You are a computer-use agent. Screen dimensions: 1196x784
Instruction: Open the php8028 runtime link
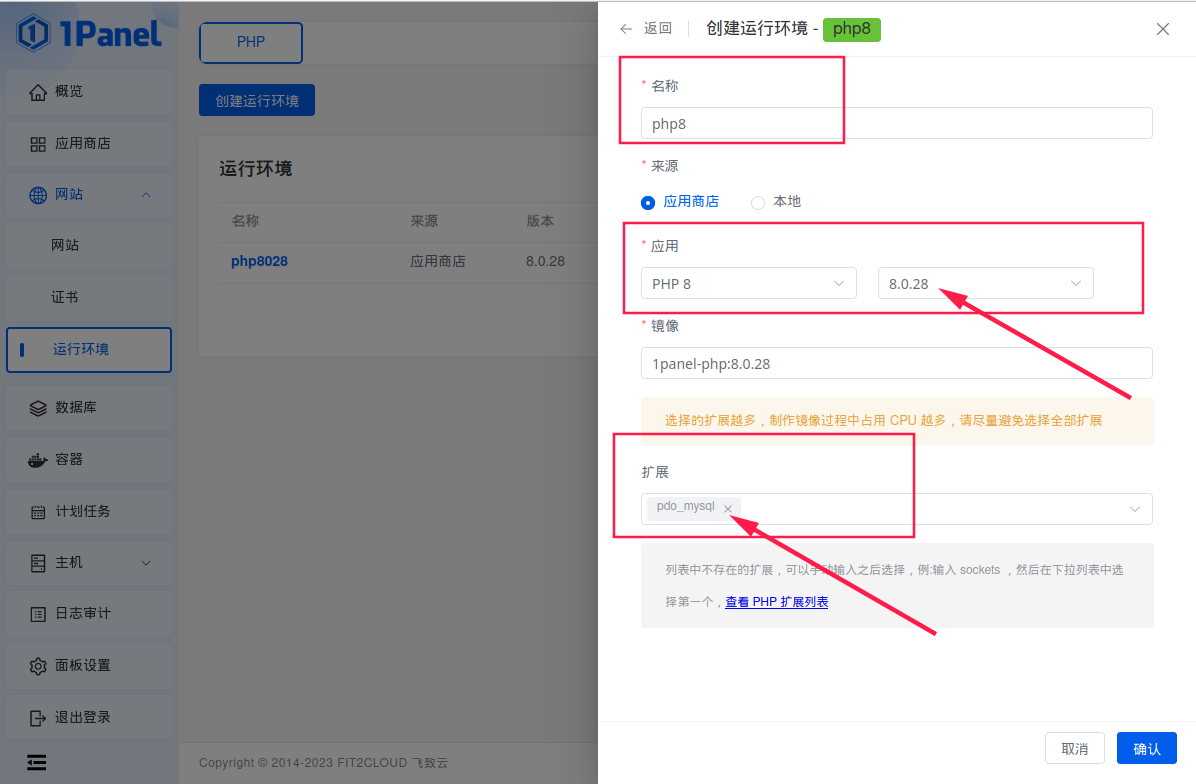pos(259,262)
